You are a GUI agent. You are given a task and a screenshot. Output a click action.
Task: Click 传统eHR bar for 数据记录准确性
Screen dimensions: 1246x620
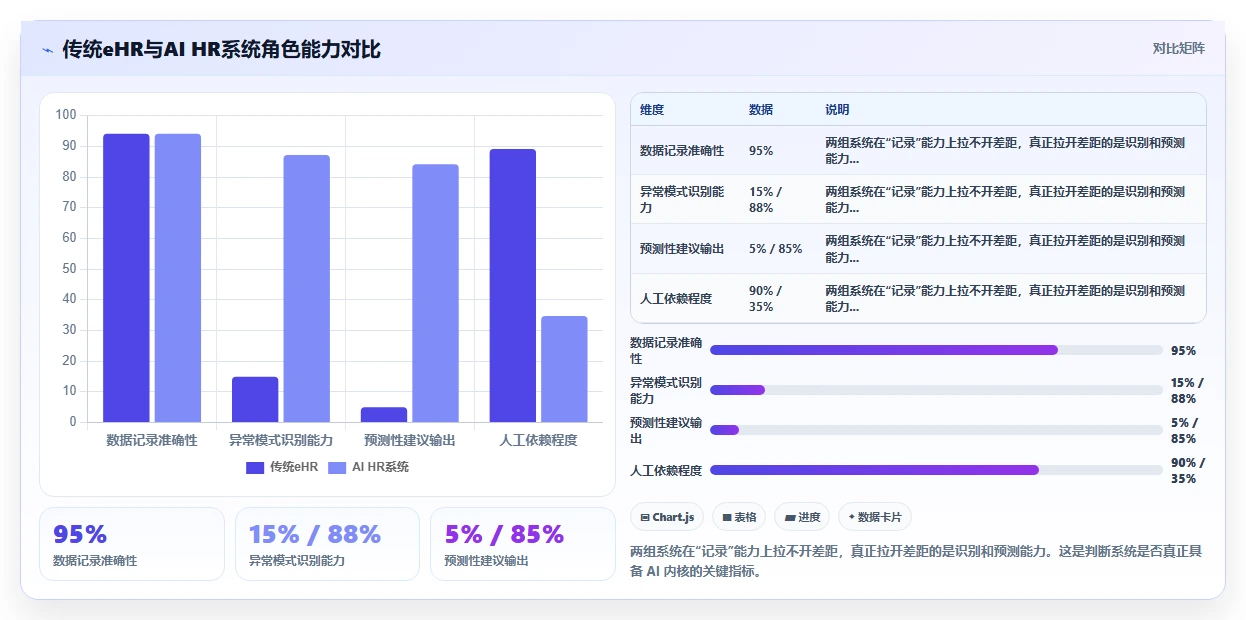point(126,278)
